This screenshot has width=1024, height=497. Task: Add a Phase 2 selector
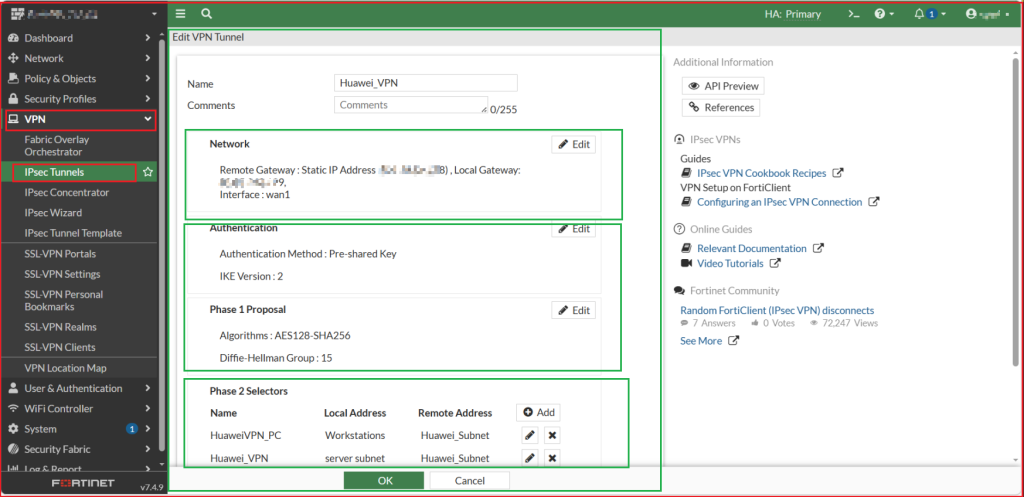pos(538,413)
